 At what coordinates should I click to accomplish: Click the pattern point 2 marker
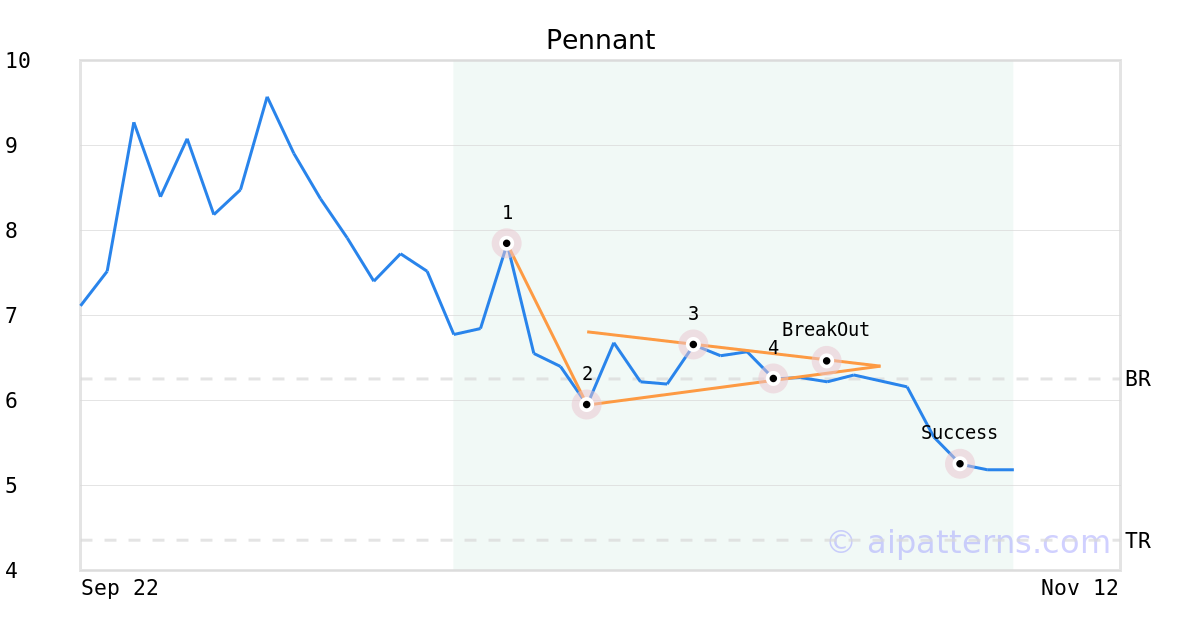point(587,404)
